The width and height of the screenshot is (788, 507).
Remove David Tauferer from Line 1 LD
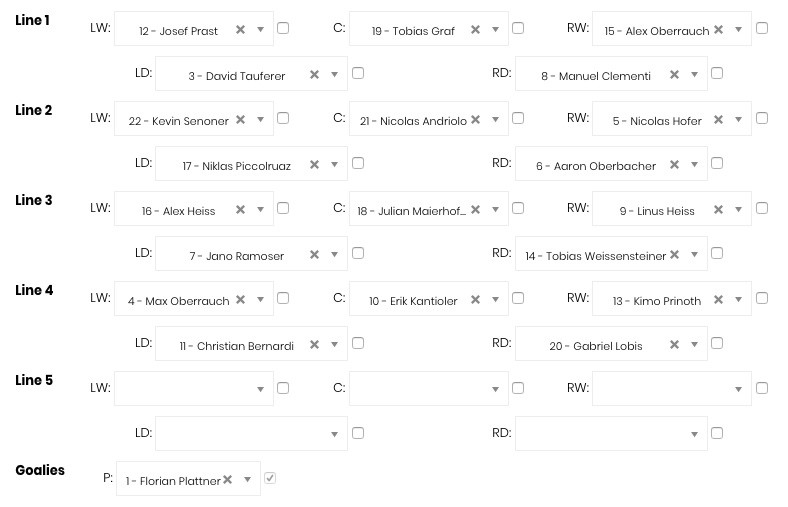(314, 75)
